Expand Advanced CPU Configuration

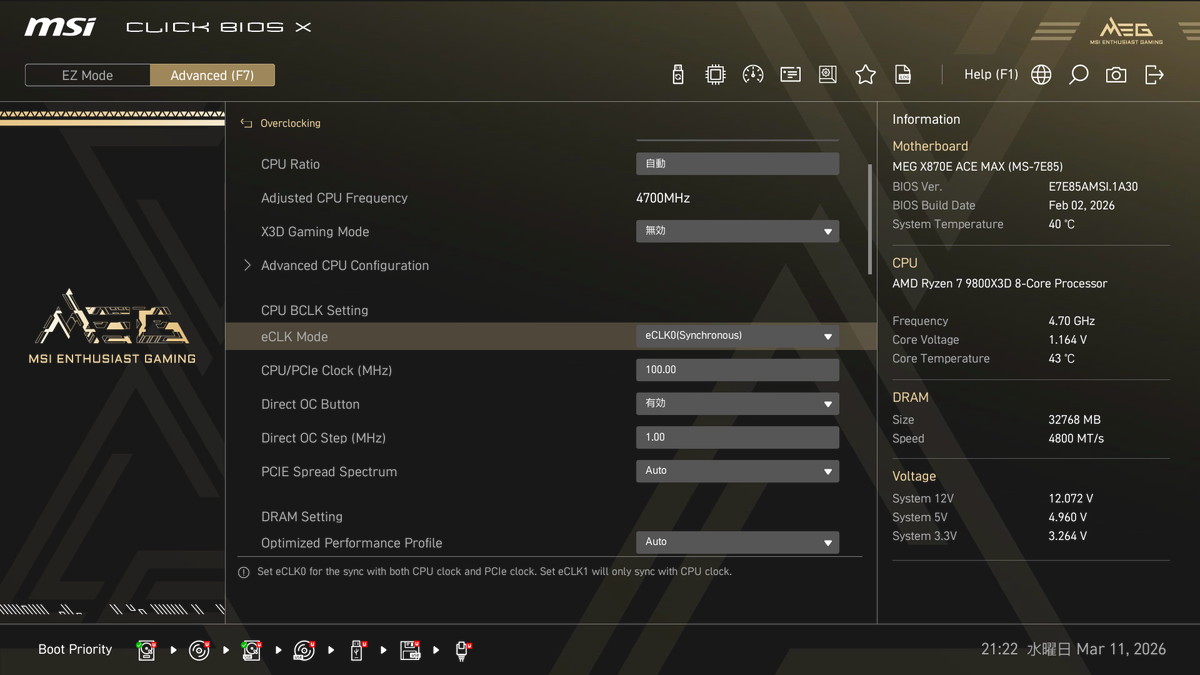[x=344, y=266]
